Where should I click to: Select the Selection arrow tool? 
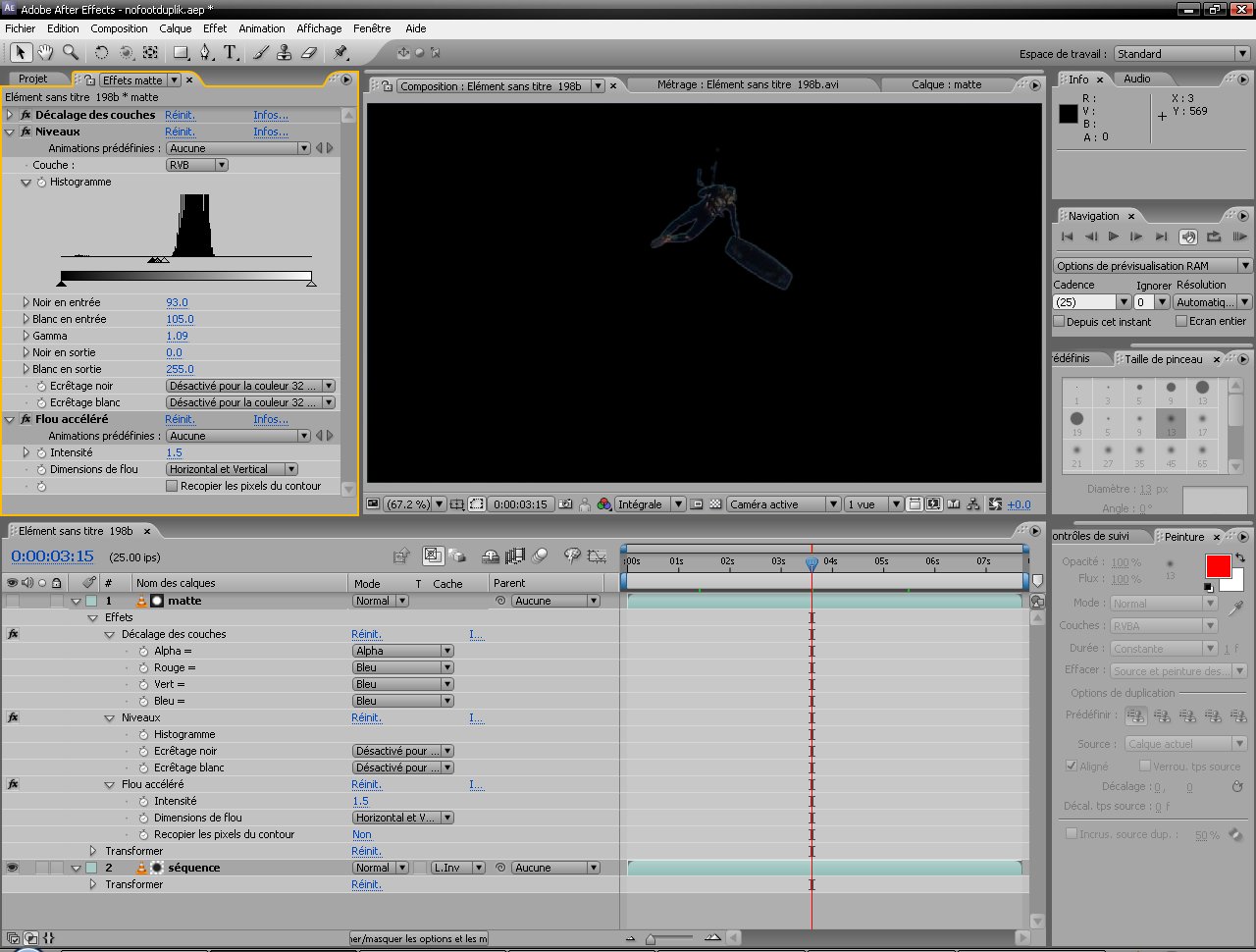(21, 52)
